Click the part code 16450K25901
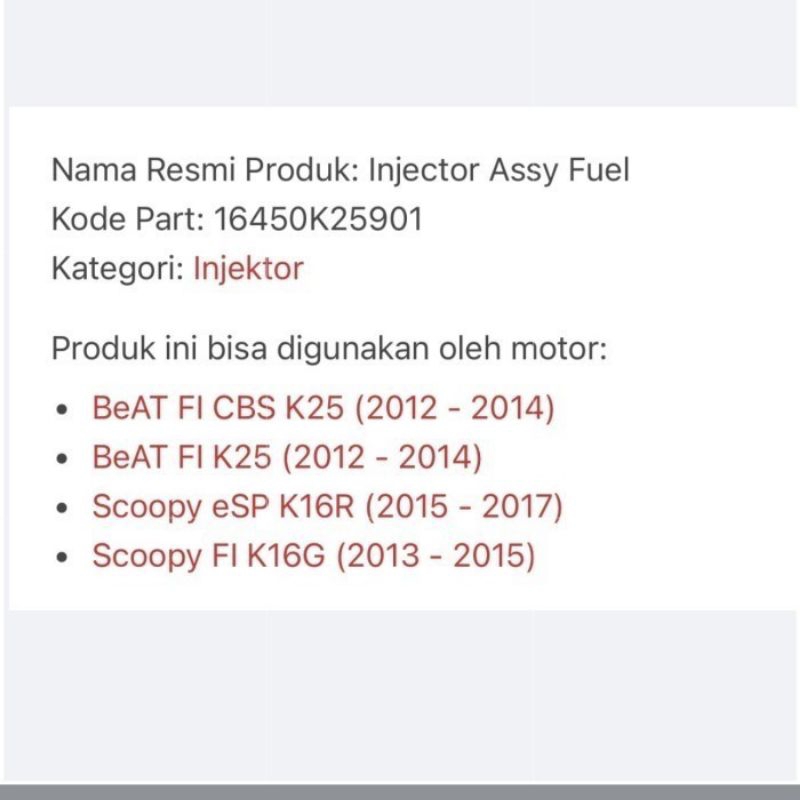This screenshot has width=800, height=800. 318,219
